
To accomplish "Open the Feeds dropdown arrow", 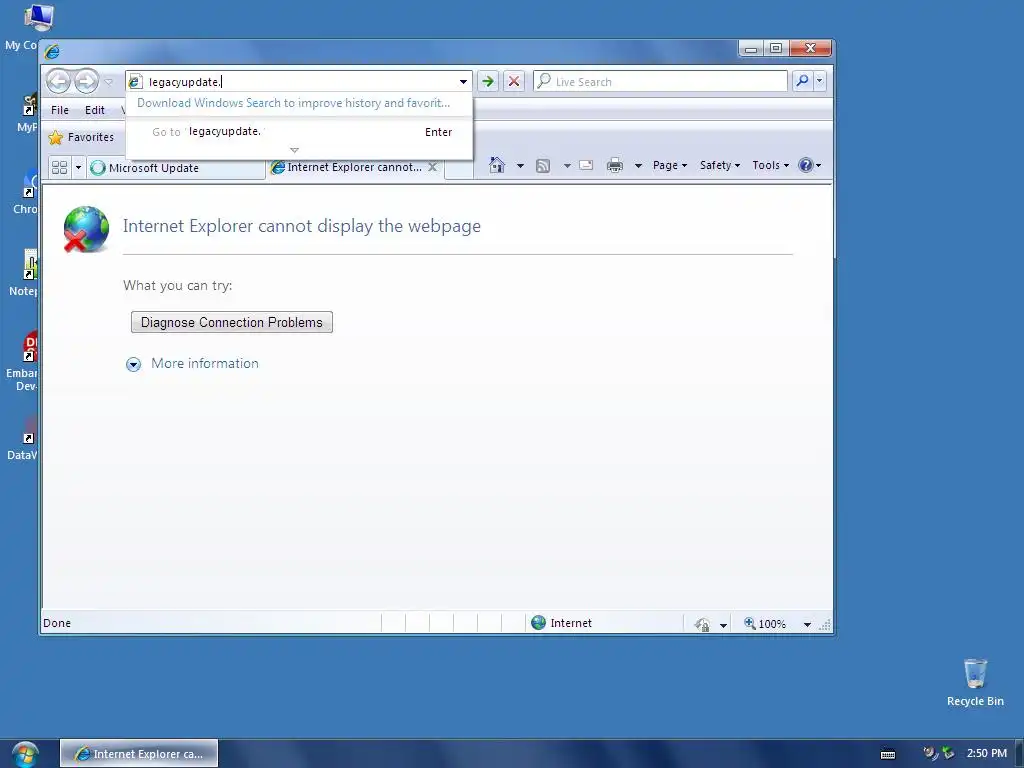I will [567, 166].
